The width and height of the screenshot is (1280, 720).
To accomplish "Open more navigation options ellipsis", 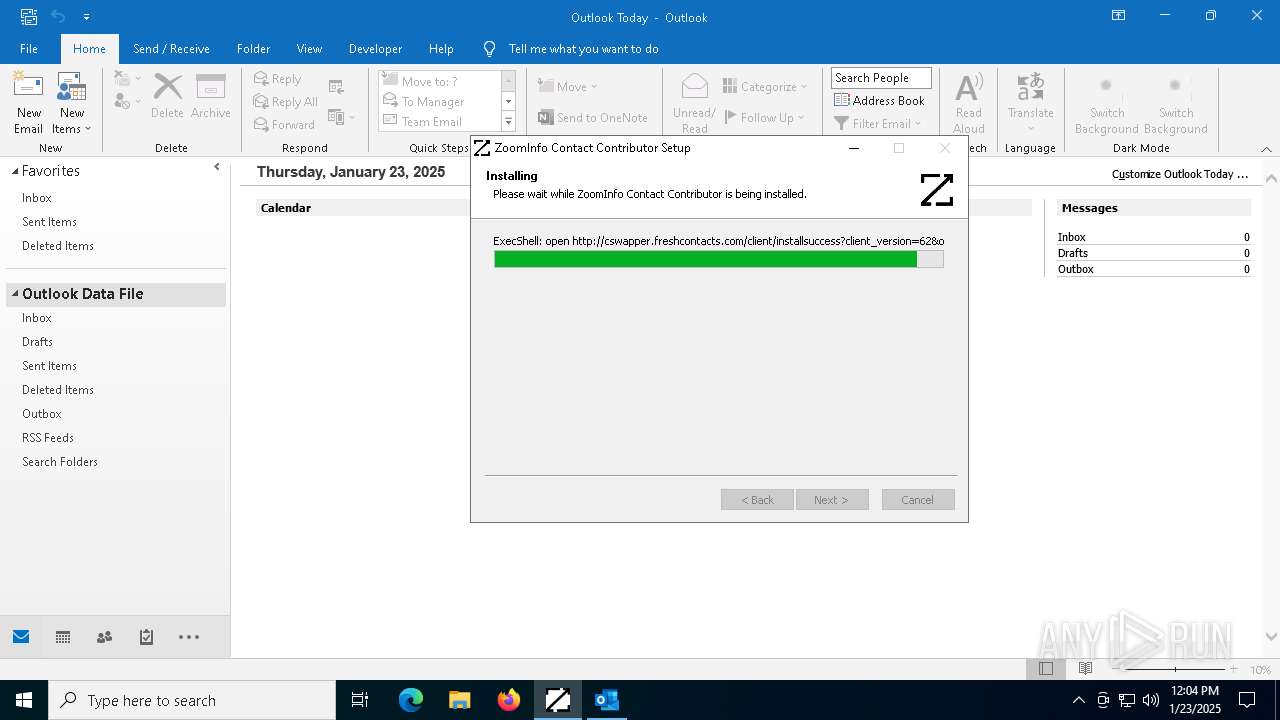I will 189,637.
